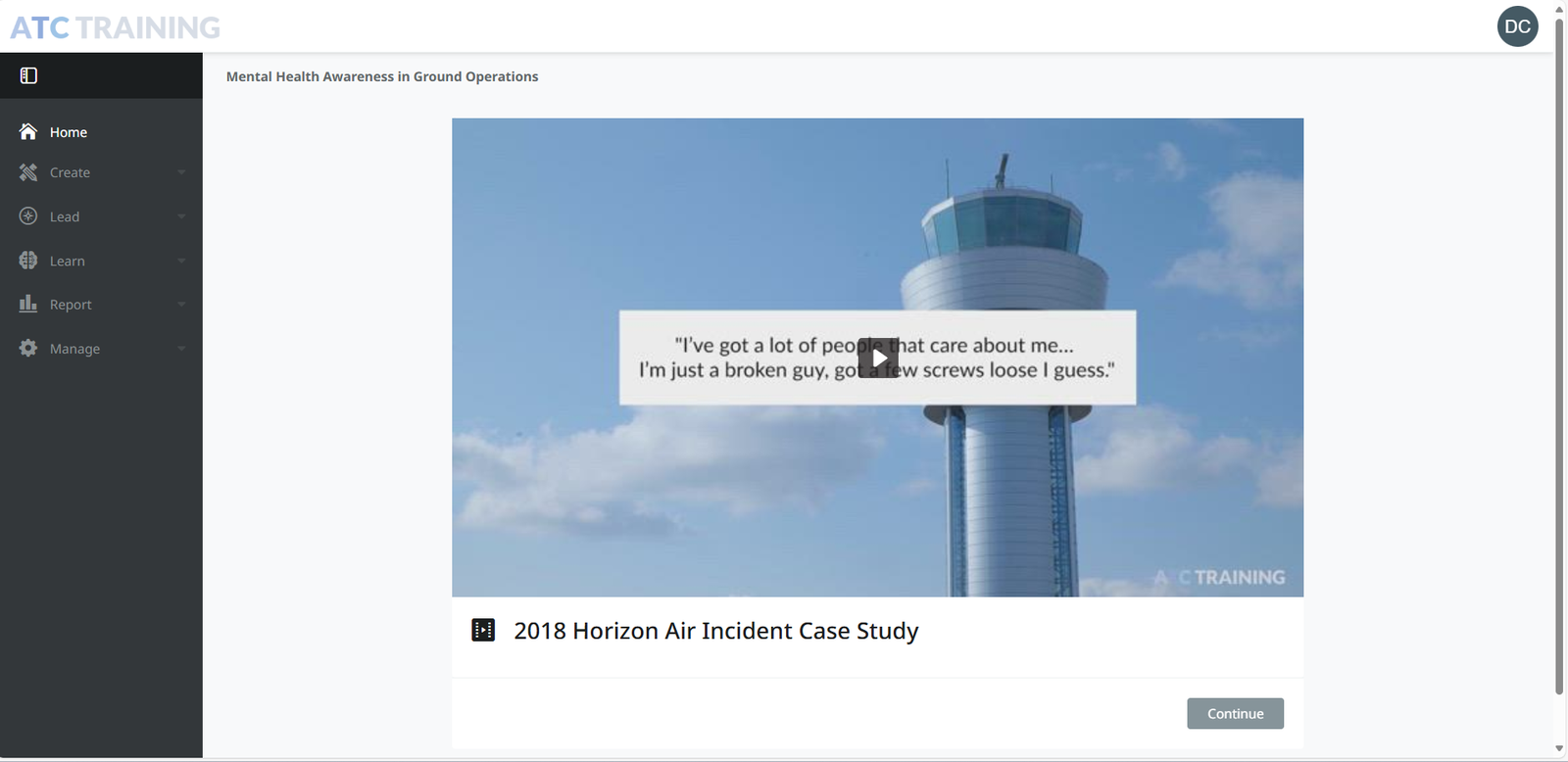1568x762 pixels.
Task: Click the page vertical scrollbar thumb
Action: [1559, 353]
